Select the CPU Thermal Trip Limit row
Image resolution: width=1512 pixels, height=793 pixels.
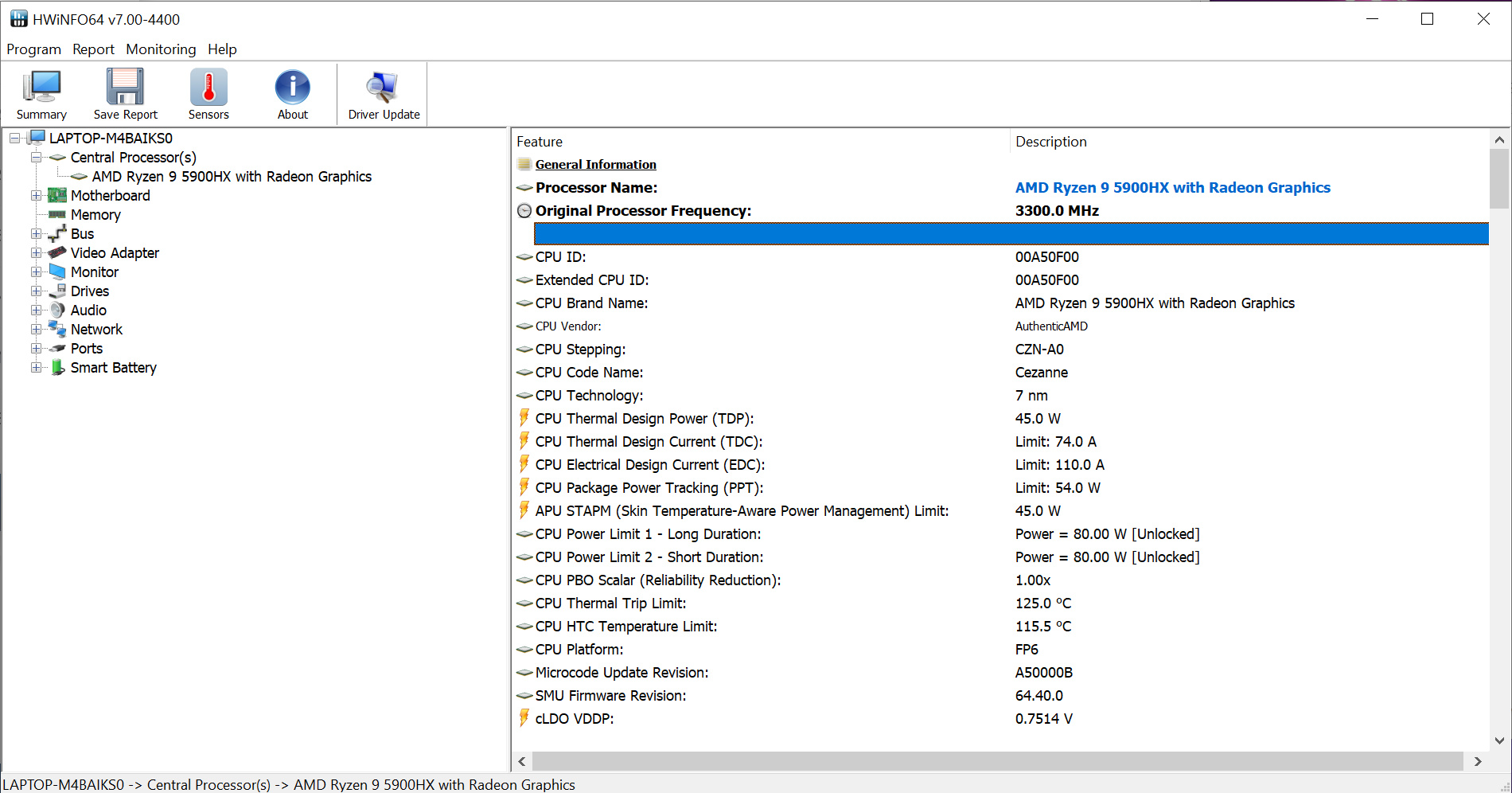(x=1000, y=603)
